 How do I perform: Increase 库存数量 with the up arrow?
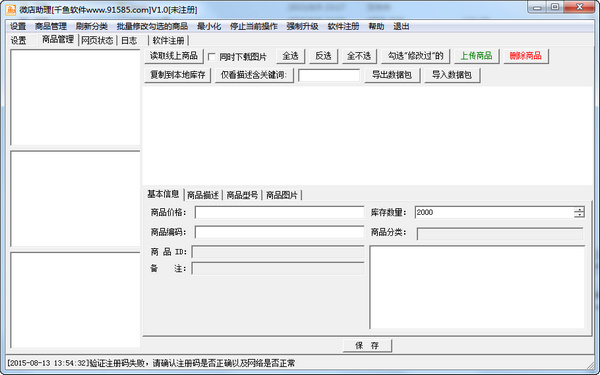click(579, 209)
